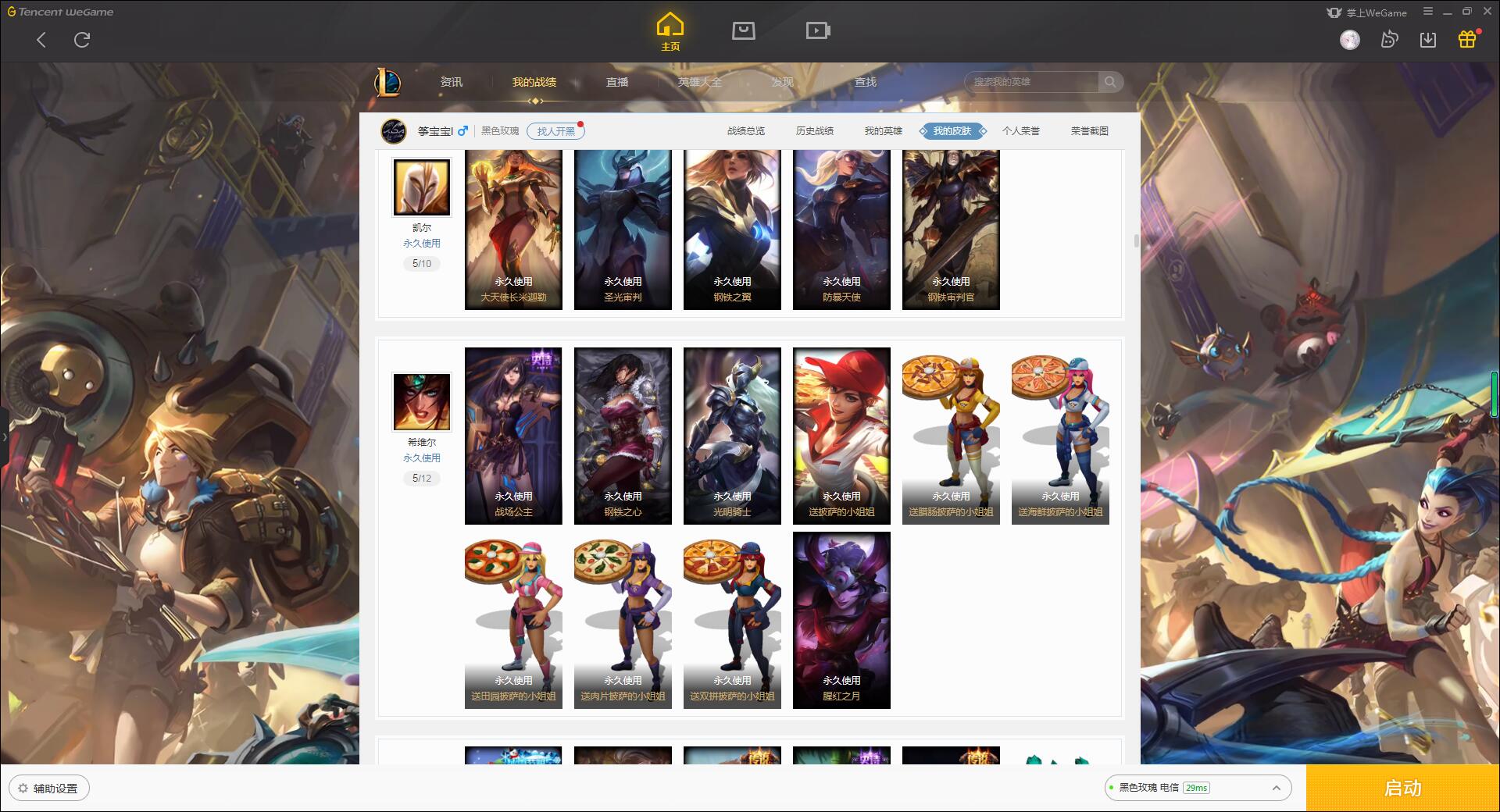The width and height of the screenshot is (1500, 812).
Task: Open the 送披萨的小姐姐 skin card
Action: 841,436
